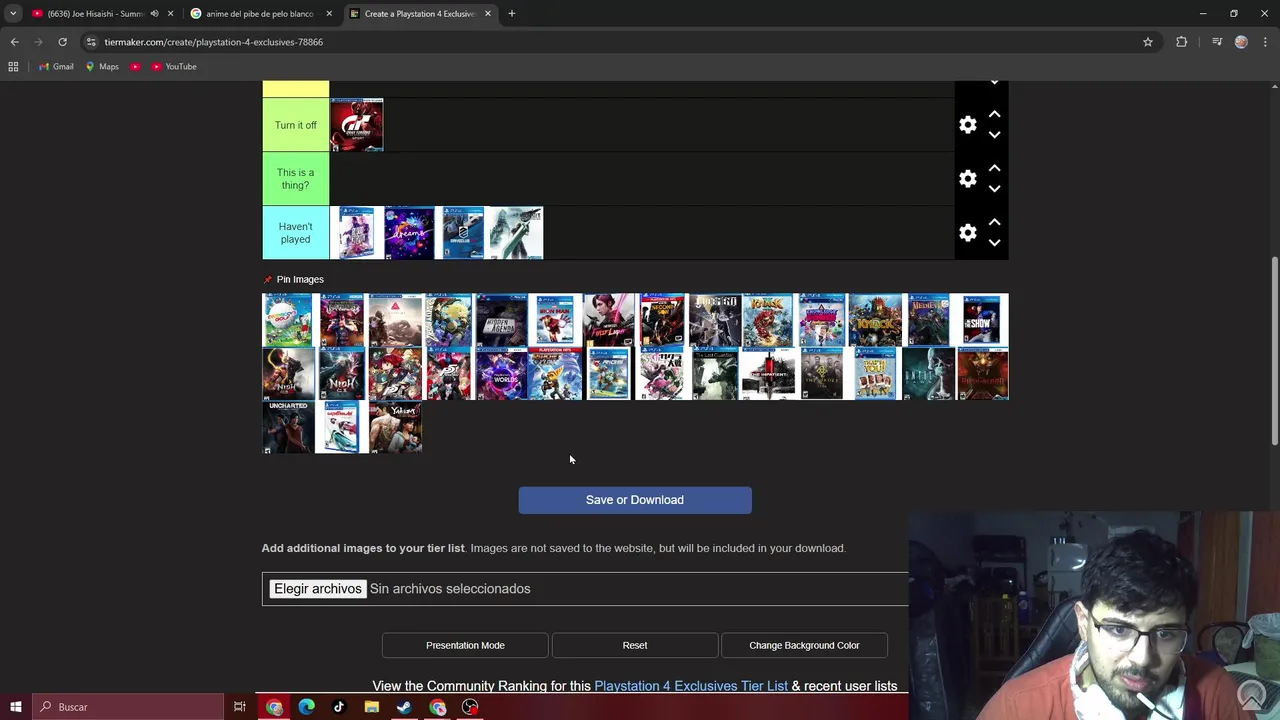
Task: Bookmark this page with star icon
Action: pos(1148,42)
